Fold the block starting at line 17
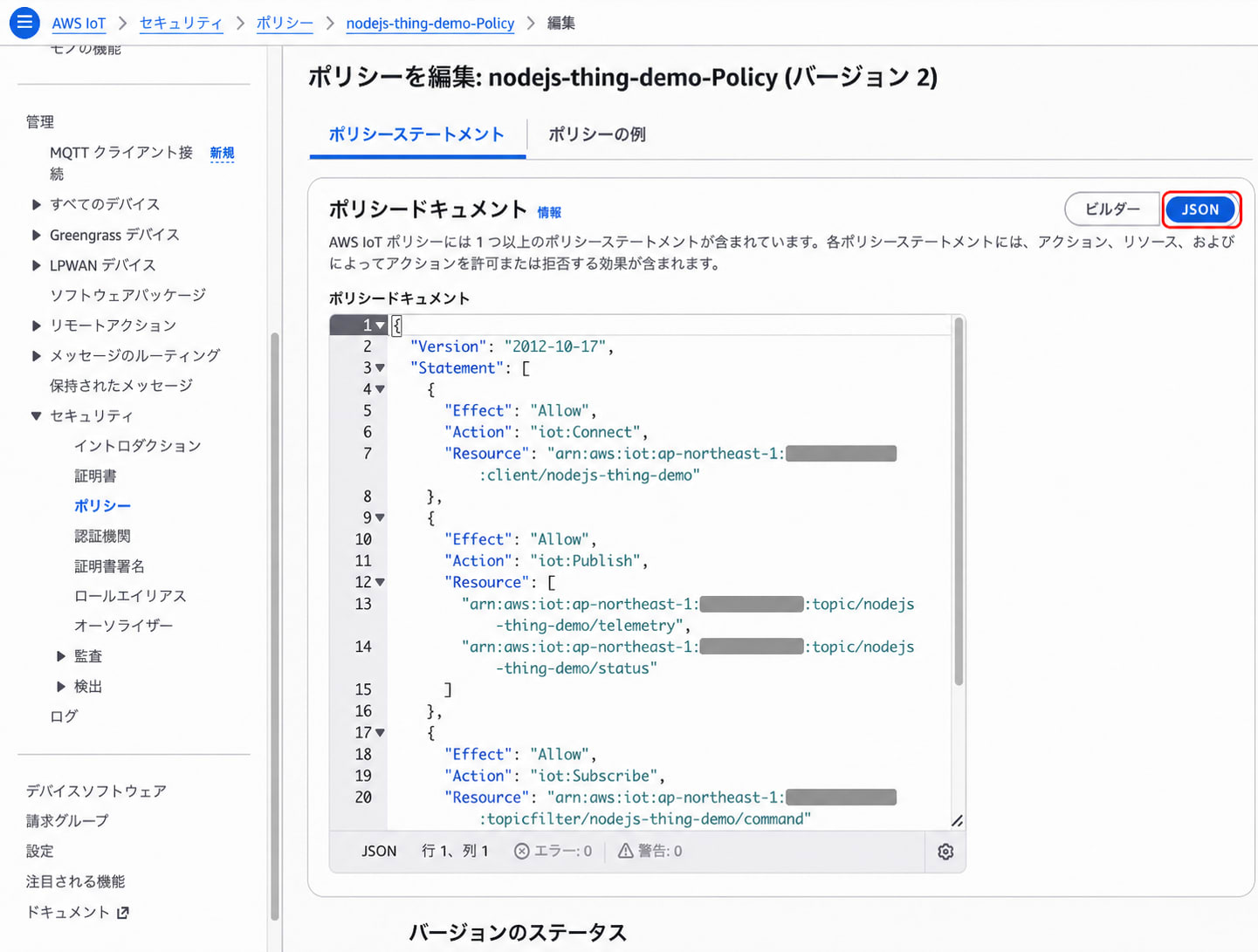This screenshot has width=1258, height=952. [380, 733]
